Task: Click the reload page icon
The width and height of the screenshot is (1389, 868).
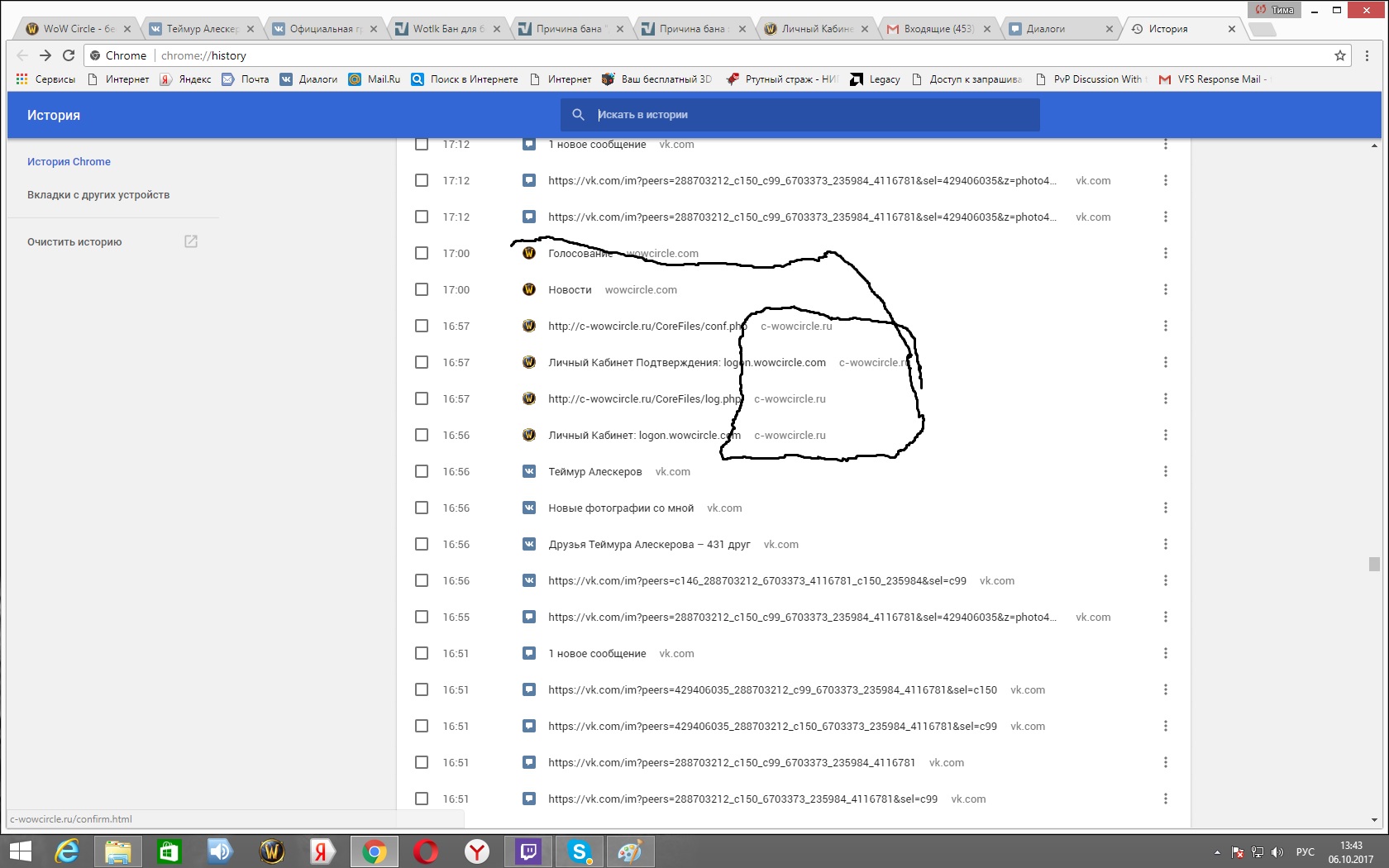Action: 69,55
